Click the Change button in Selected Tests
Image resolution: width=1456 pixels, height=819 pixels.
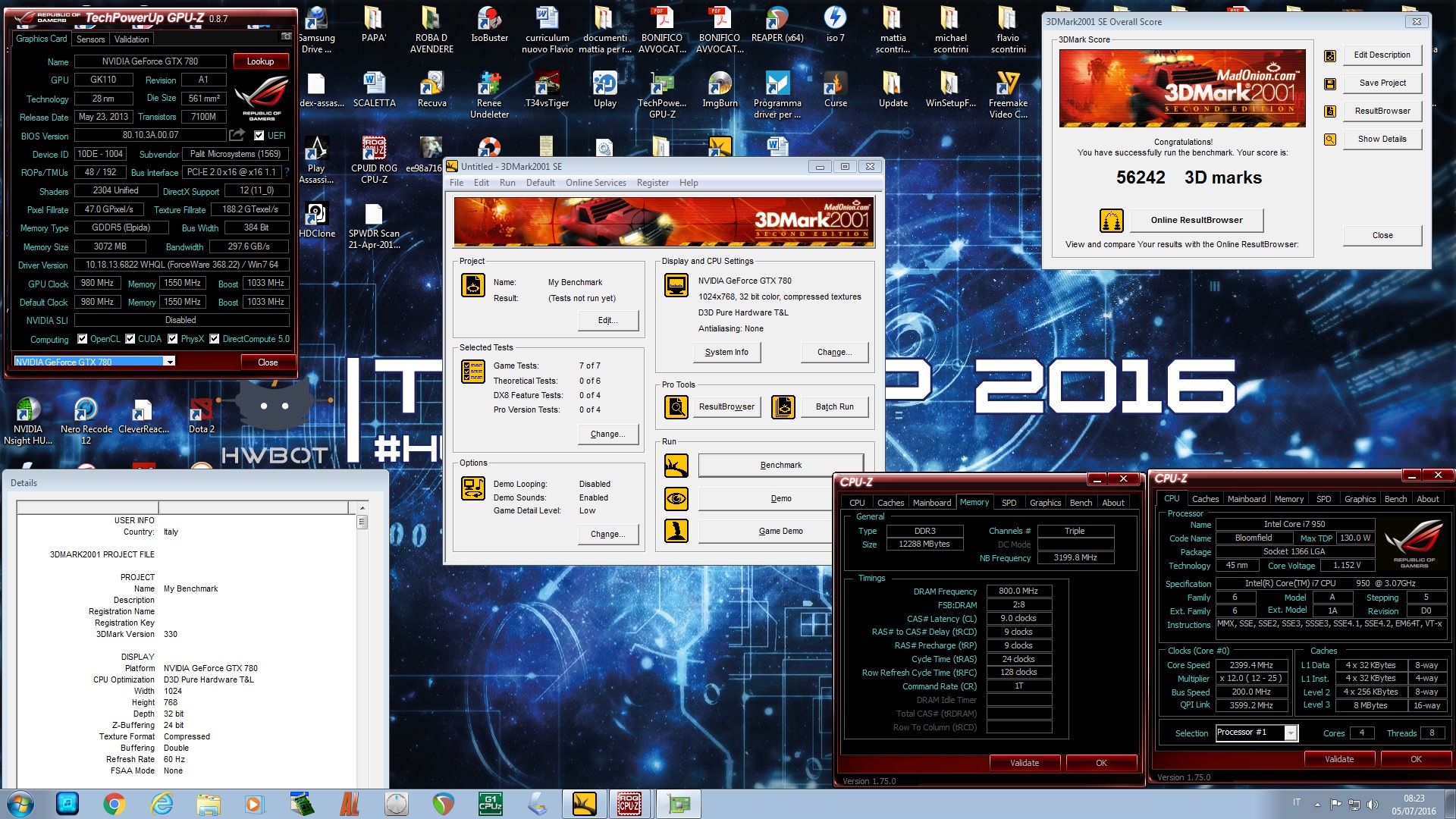607,435
